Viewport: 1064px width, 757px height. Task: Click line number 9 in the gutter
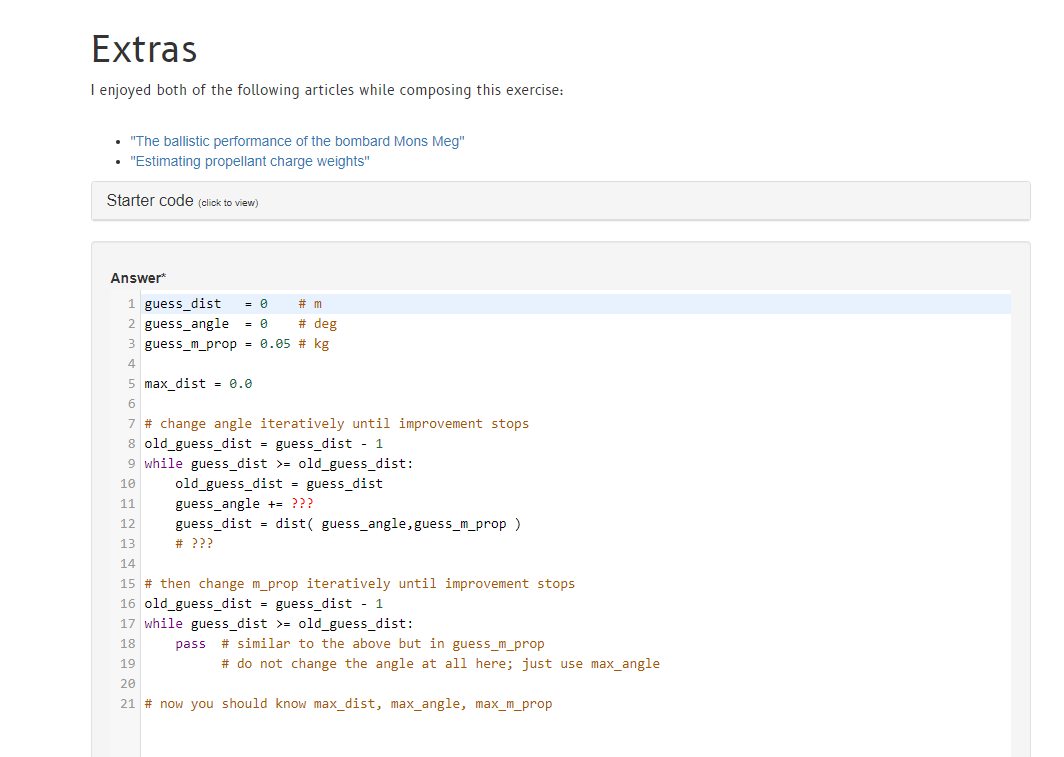tap(131, 463)
